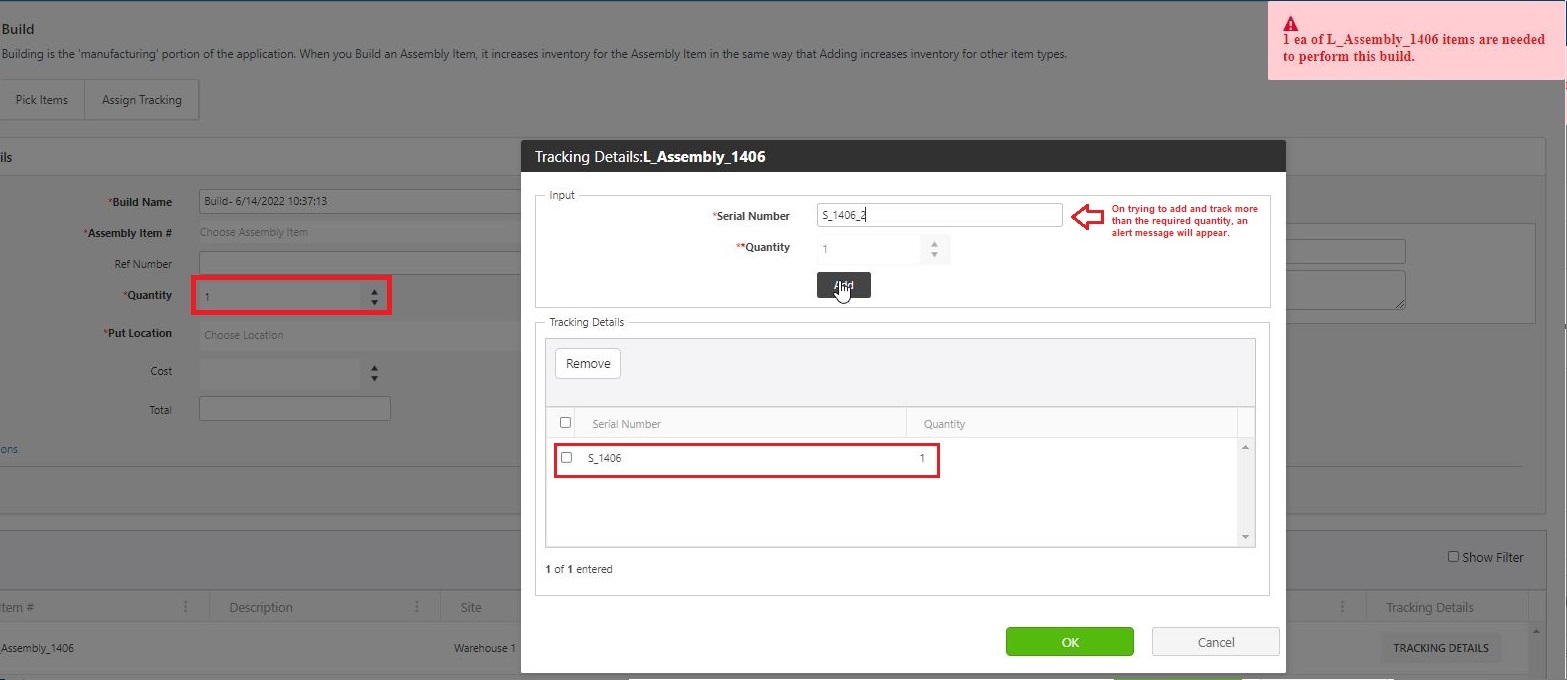Click the column menu icon left of Tracking Details
This screenshot has height=680, width=1567.
1343,607
